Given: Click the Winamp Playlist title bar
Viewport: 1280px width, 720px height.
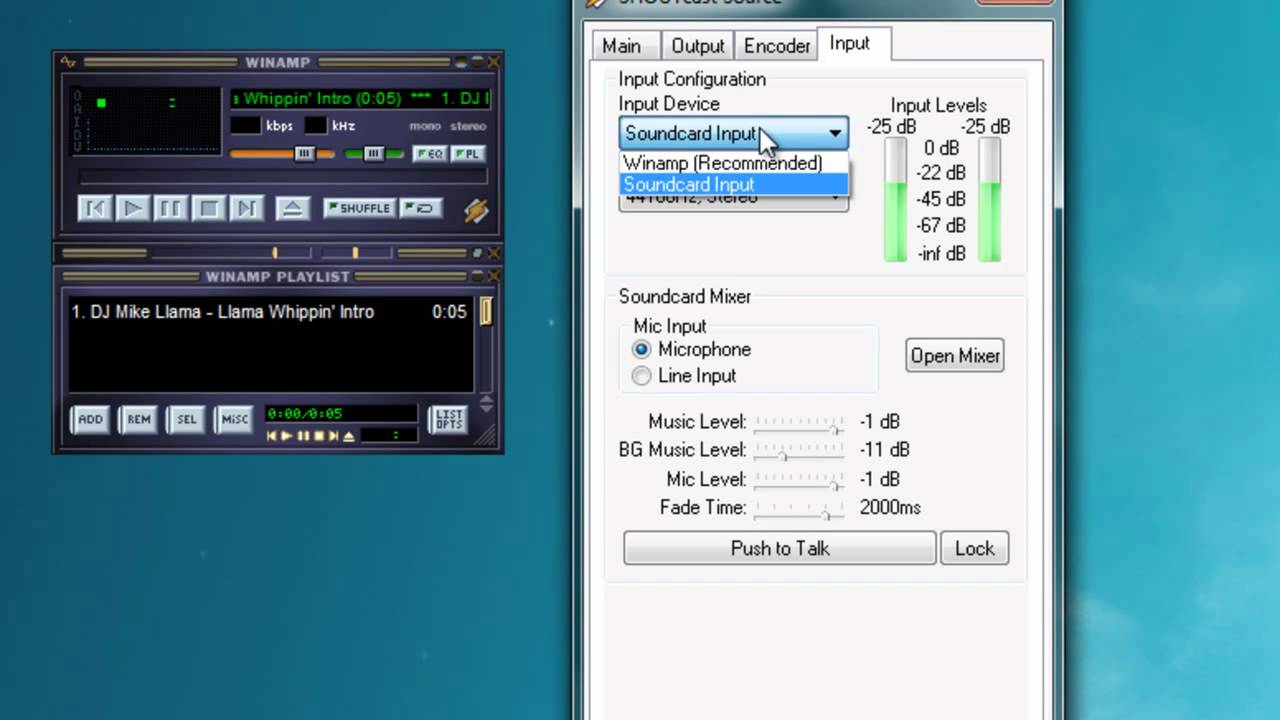Looking at the screenshot, I should point(278,277).
